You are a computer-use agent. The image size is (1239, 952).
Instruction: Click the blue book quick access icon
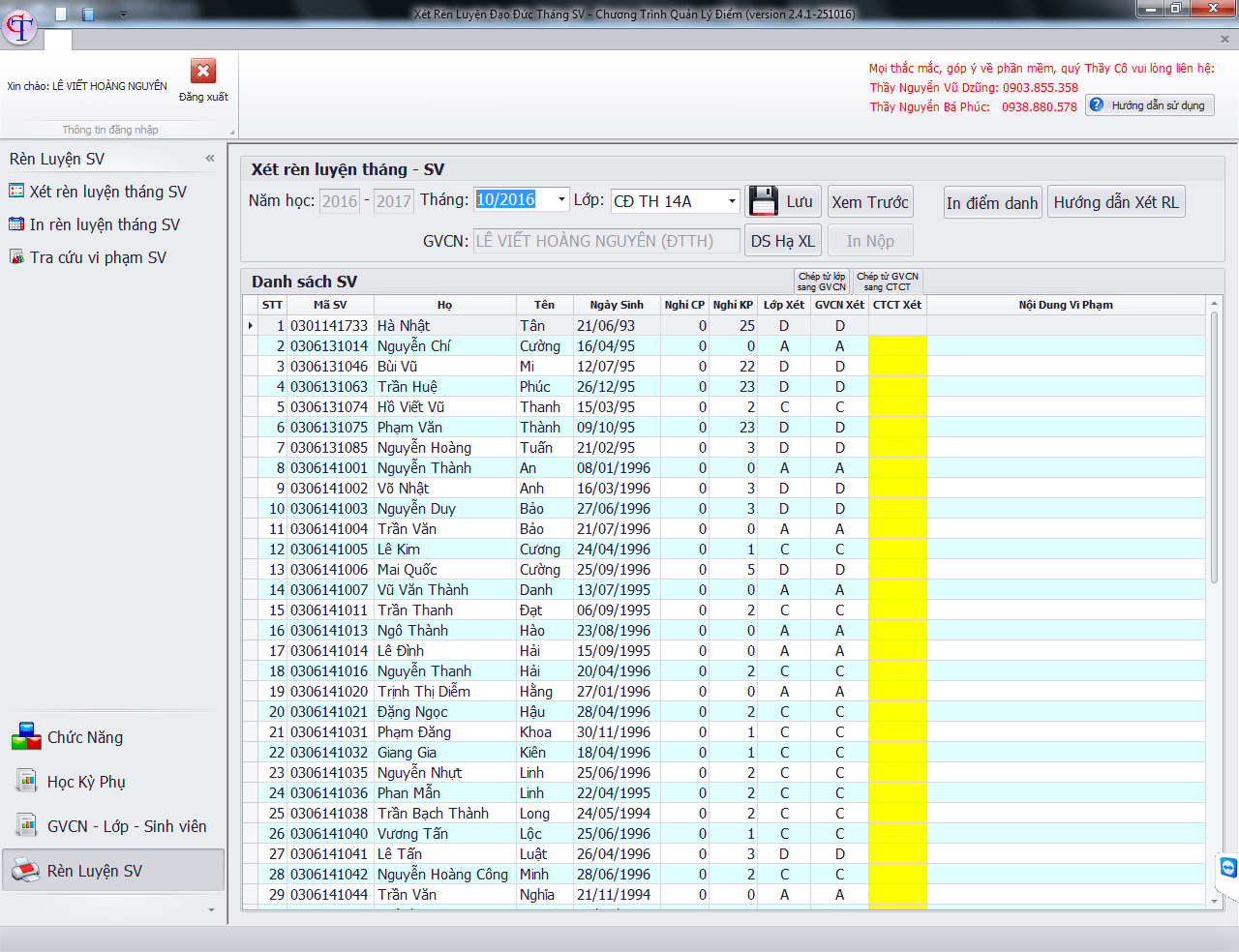coord(88,15)
